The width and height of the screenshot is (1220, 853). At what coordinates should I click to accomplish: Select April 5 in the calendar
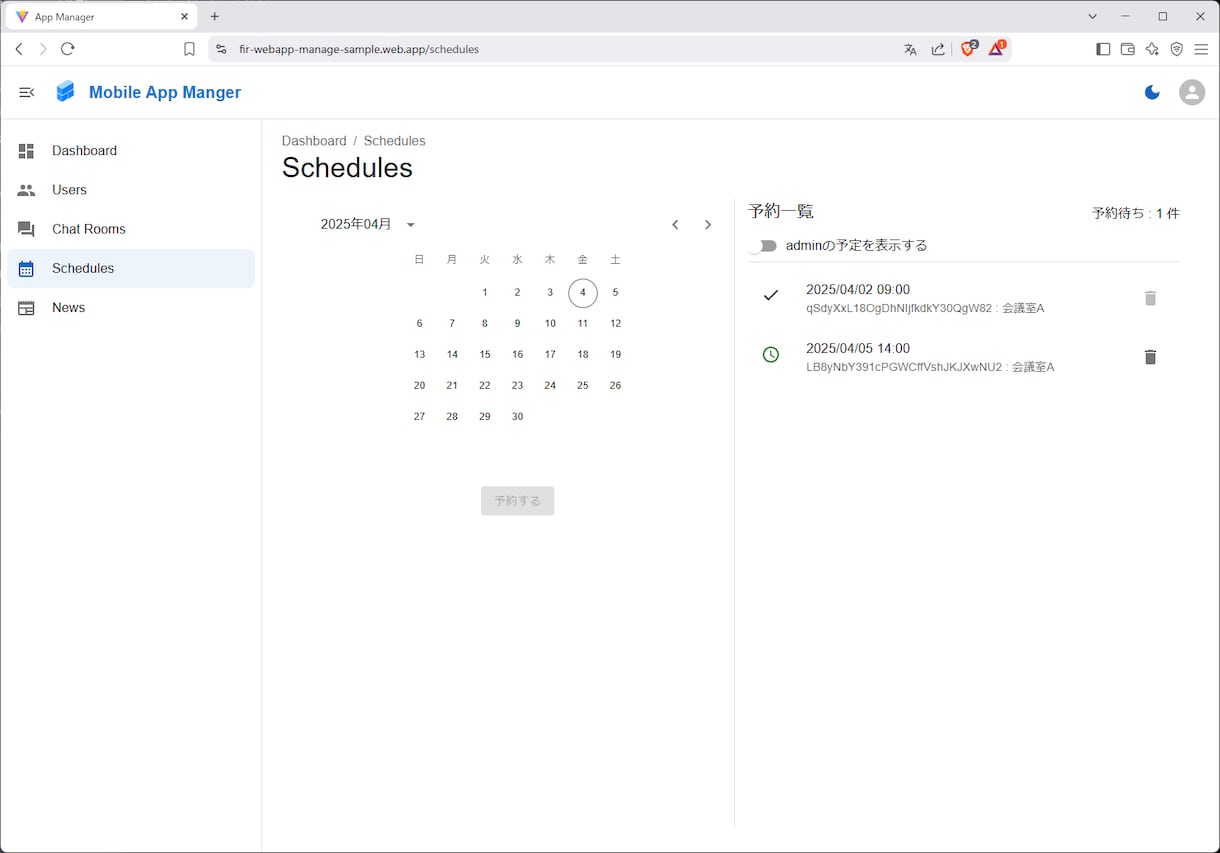tap(615, 293)
